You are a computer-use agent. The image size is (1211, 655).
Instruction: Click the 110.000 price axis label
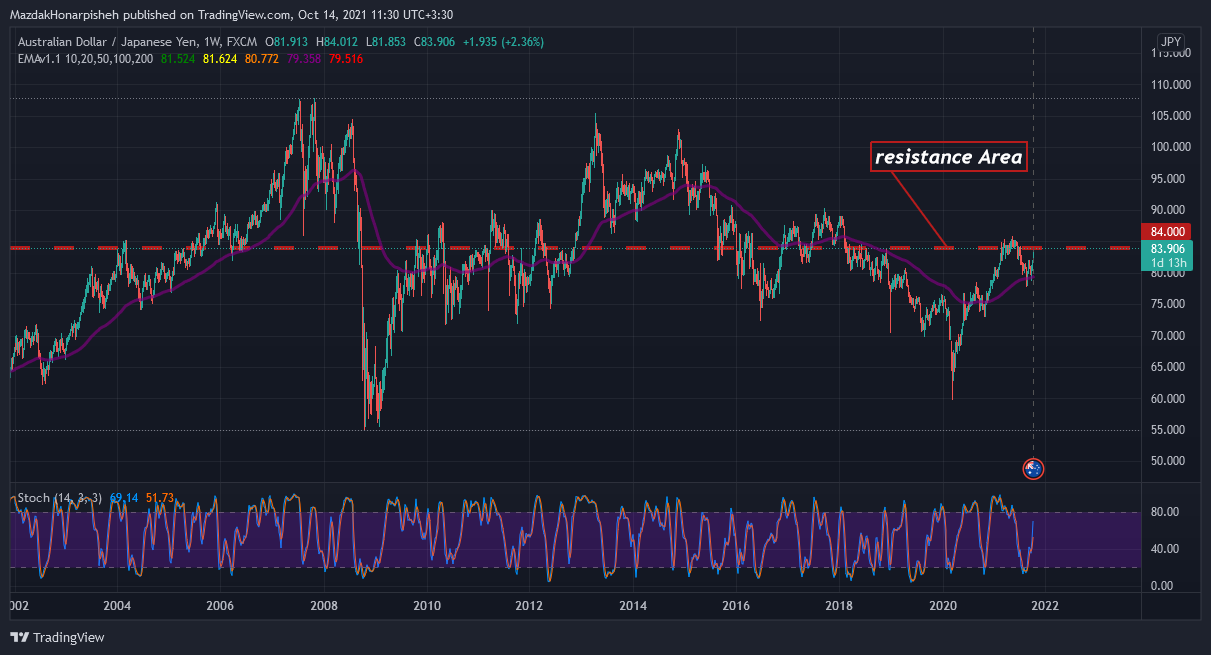coord(1170,85)
